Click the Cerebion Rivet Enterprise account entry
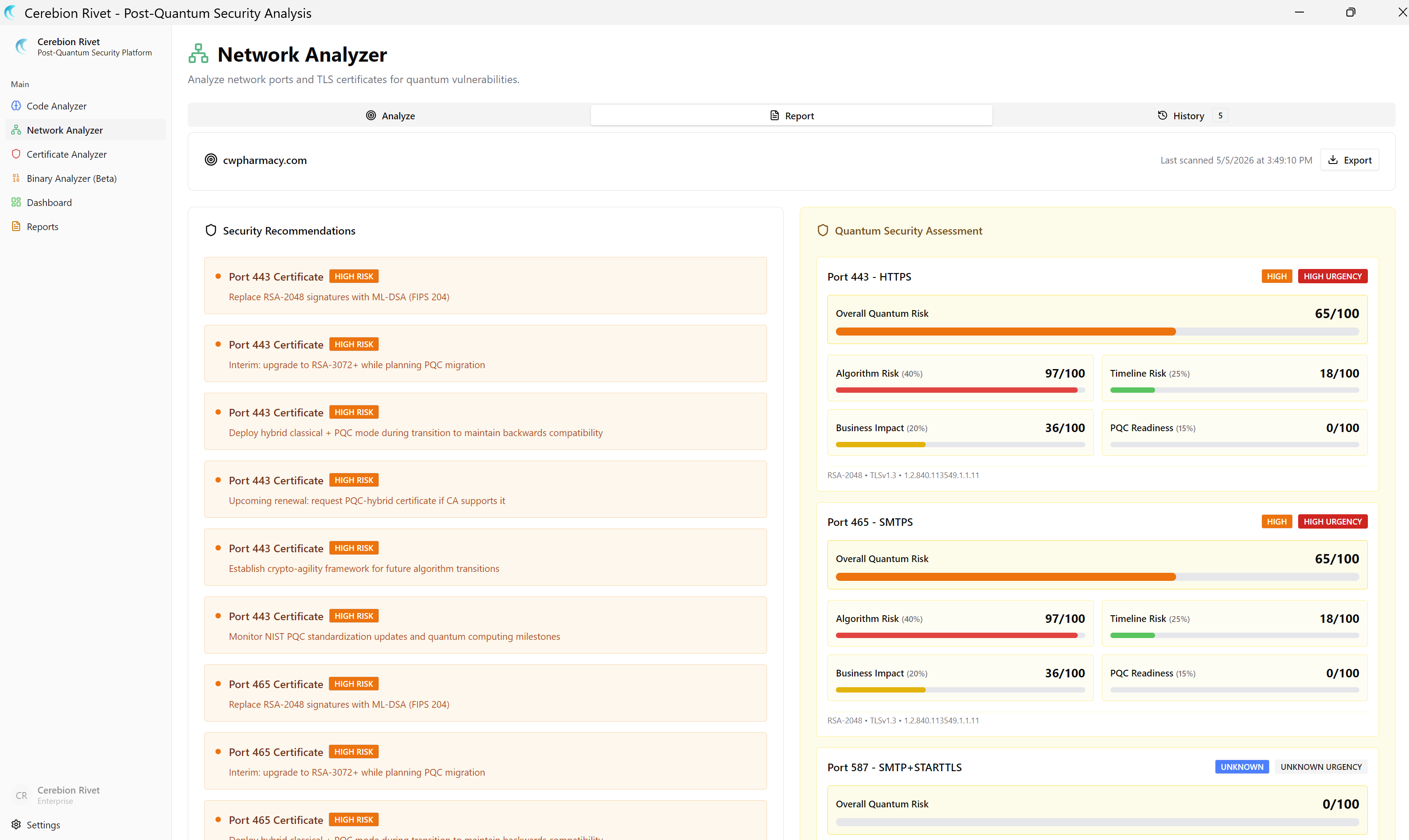 tap(85, 795)
